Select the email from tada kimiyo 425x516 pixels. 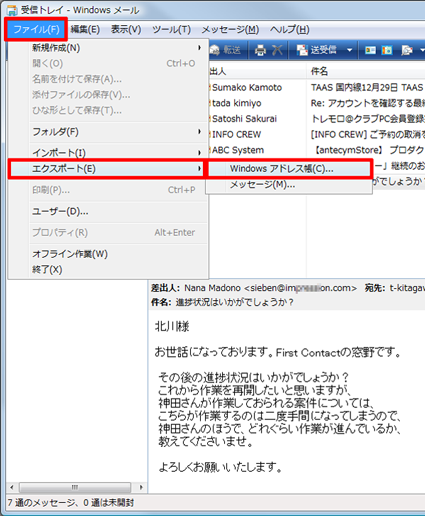click(x=237, y=103)
